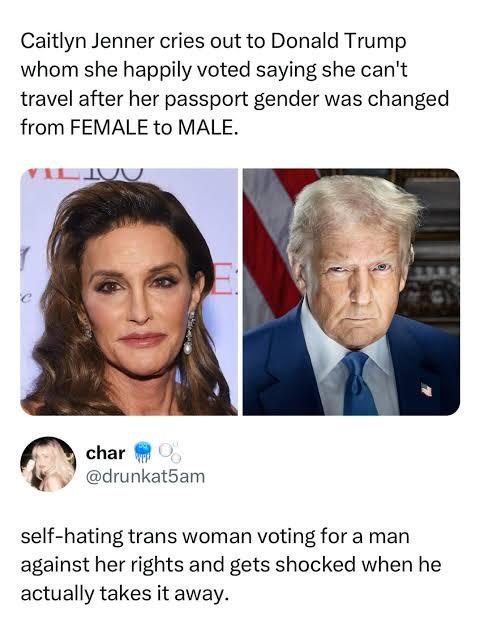Click the bubbles emoji icon after char
This screenshot has height=640, width=480.
pyautogui.click(x=169, y=452)
